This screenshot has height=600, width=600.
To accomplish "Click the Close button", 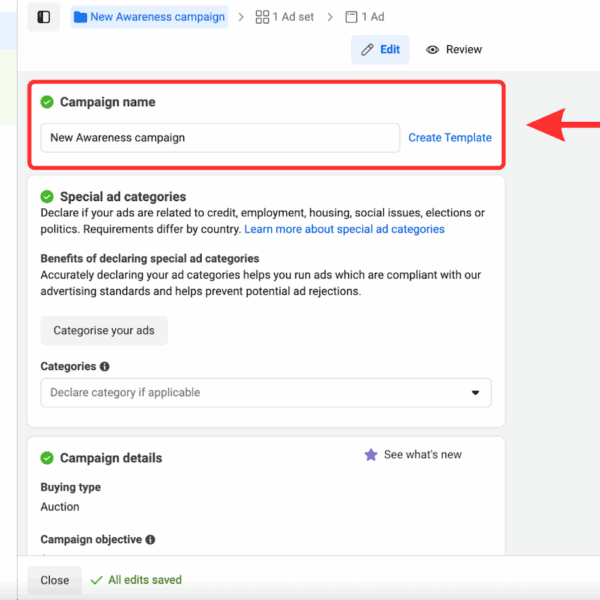I will [x=55, y=580].
